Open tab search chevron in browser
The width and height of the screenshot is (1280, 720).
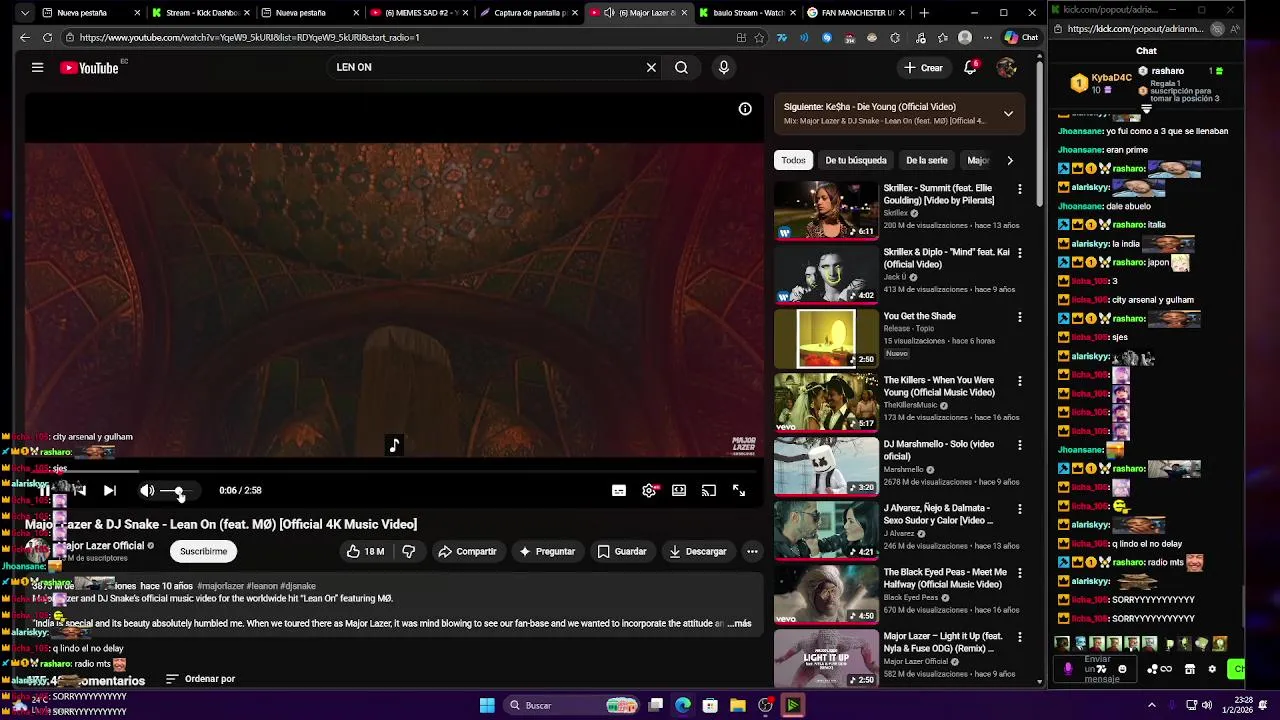tap(23, 13)
